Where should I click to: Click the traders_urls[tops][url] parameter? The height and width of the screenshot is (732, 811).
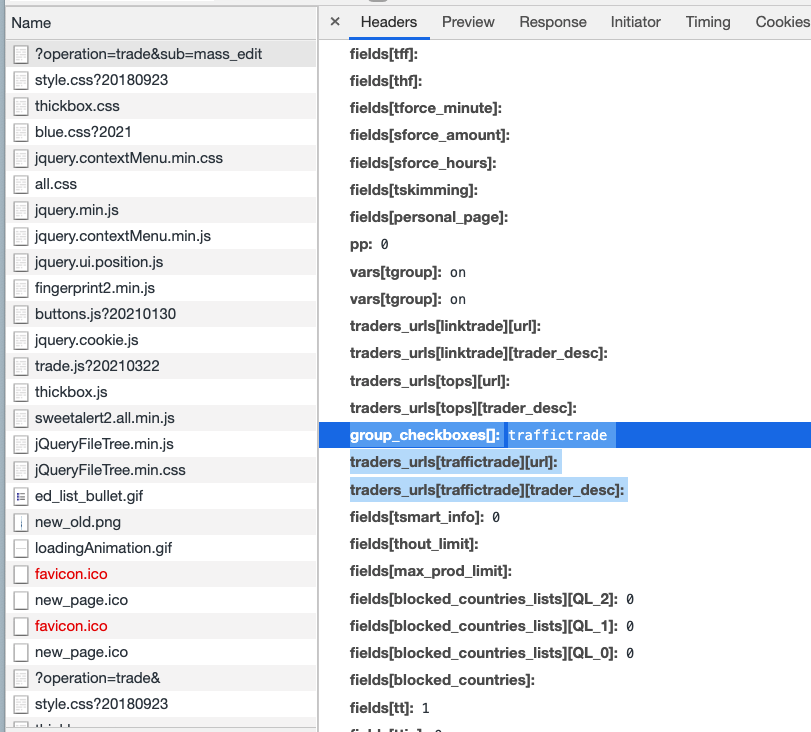430,381
